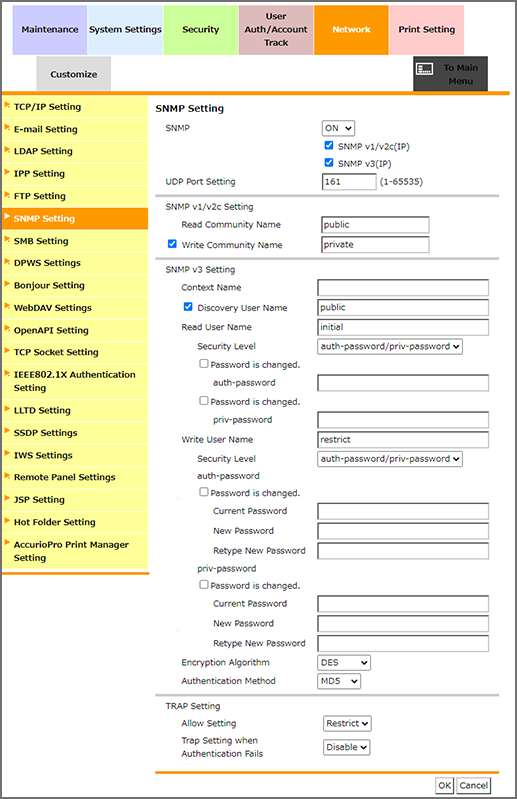
Task: Open IEEE802.1X Authentication Setting
Action: 75,381
